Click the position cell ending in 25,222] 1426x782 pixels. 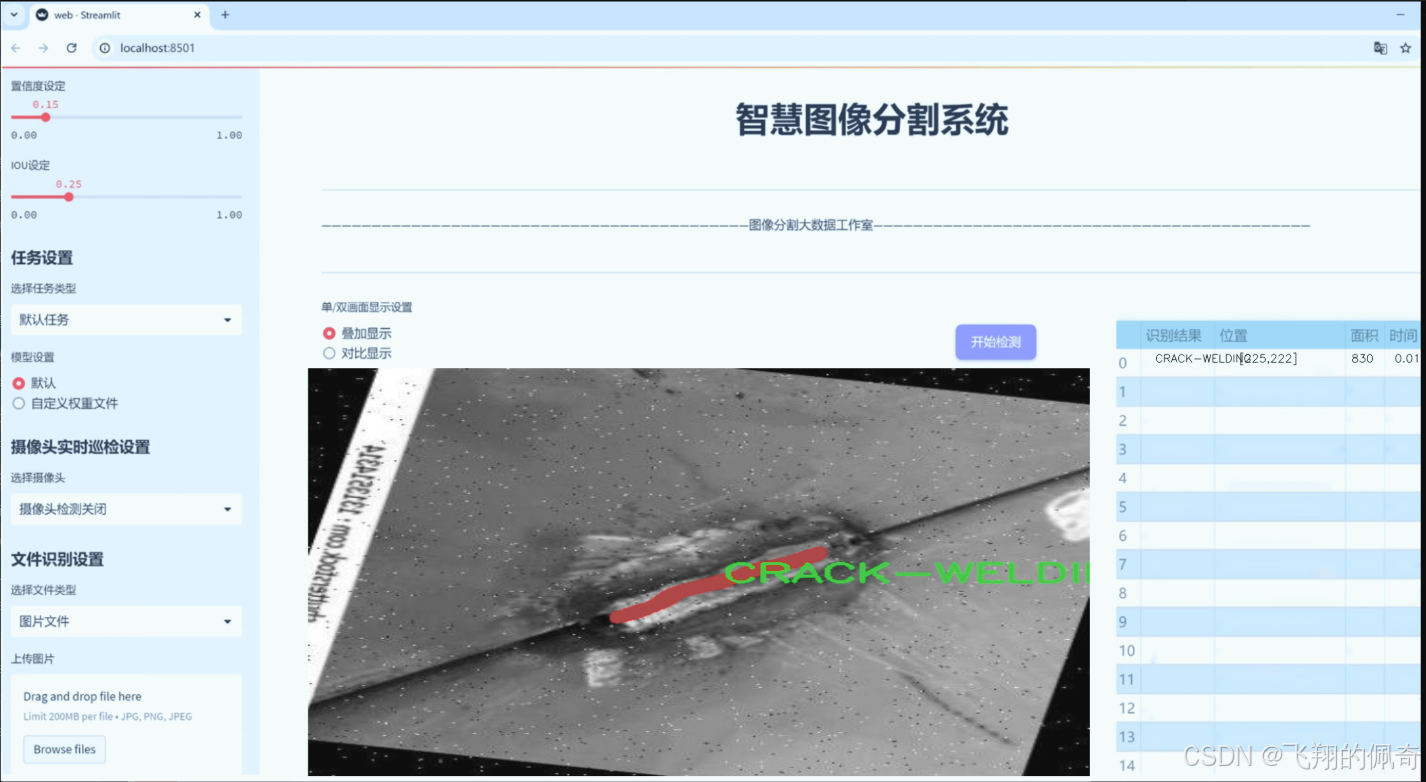click(1279, 359)
